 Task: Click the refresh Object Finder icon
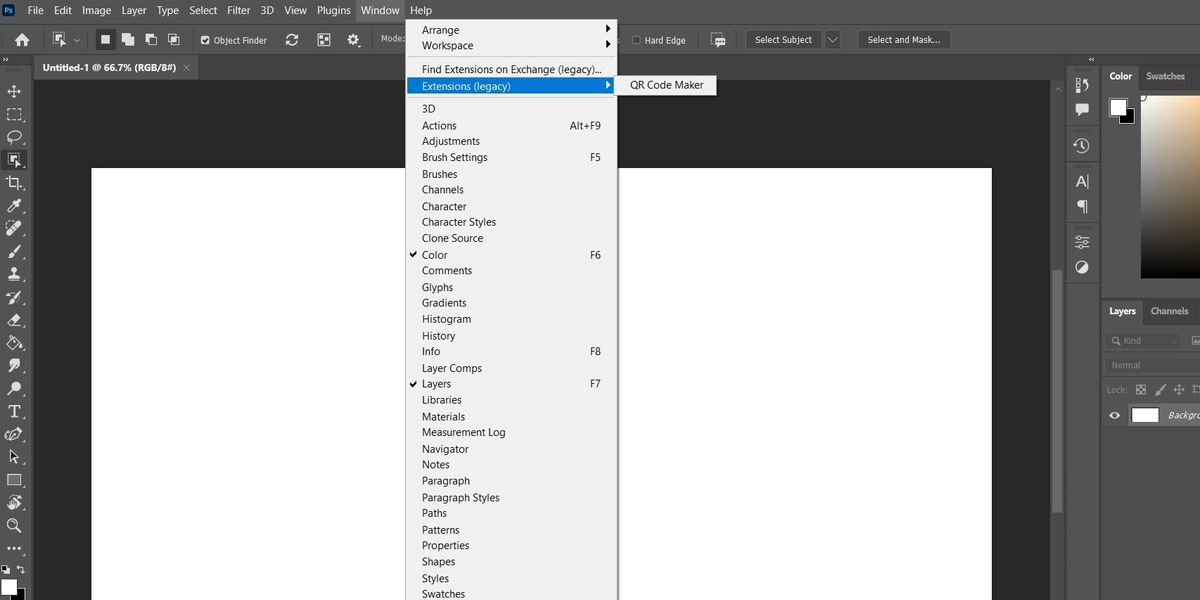tap(292, 40)
